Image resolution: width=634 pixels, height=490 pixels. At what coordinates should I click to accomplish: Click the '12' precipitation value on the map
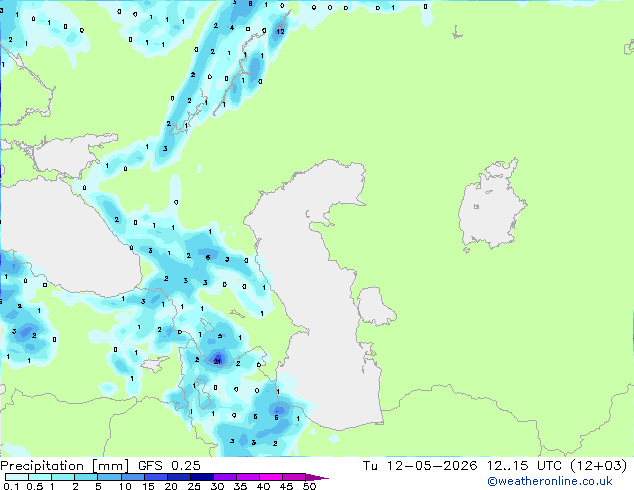(280, 31)
